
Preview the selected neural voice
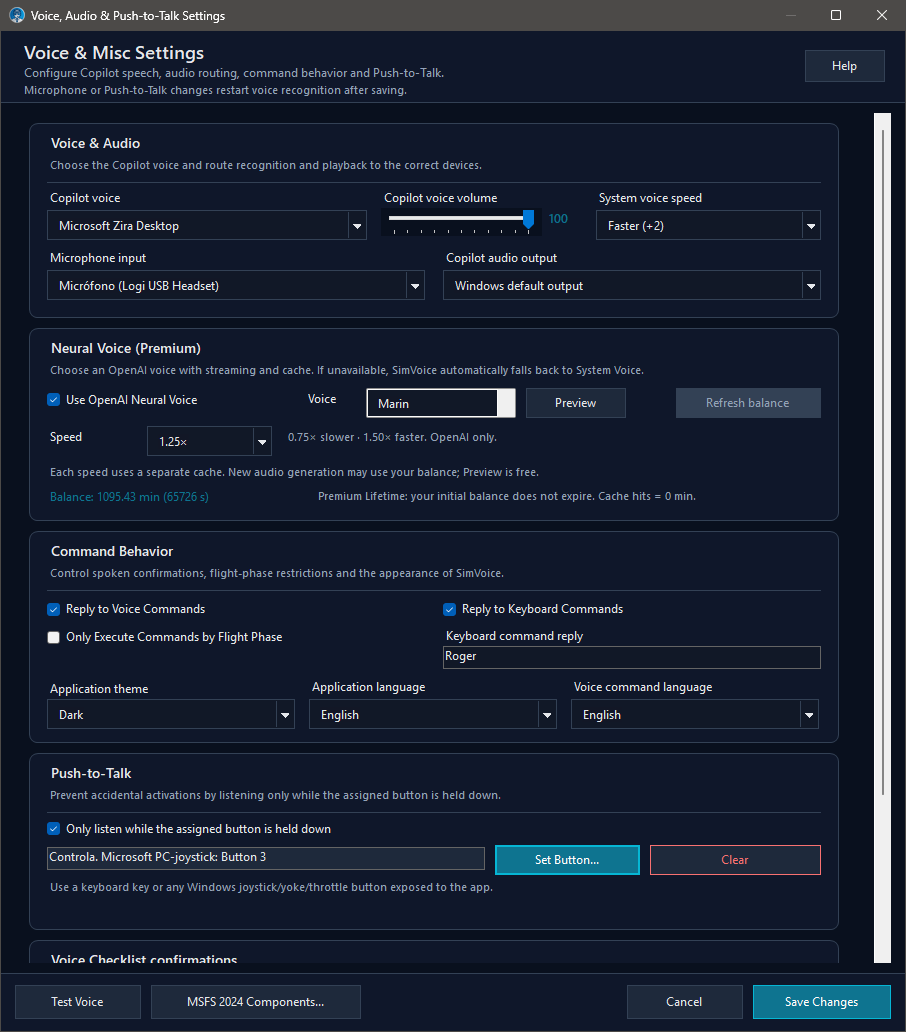(576, 403)
